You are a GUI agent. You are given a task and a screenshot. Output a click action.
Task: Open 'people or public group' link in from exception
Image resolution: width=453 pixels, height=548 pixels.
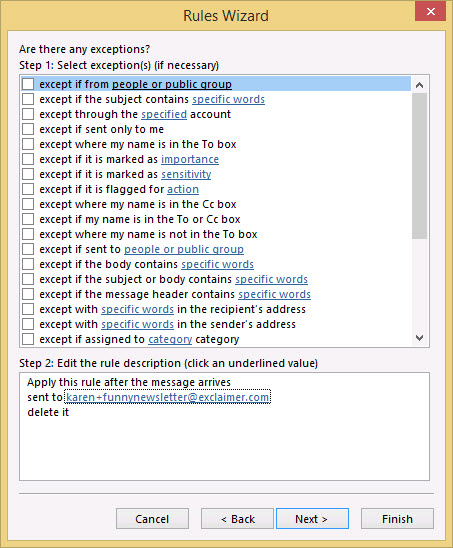click(x=172, y=84)
